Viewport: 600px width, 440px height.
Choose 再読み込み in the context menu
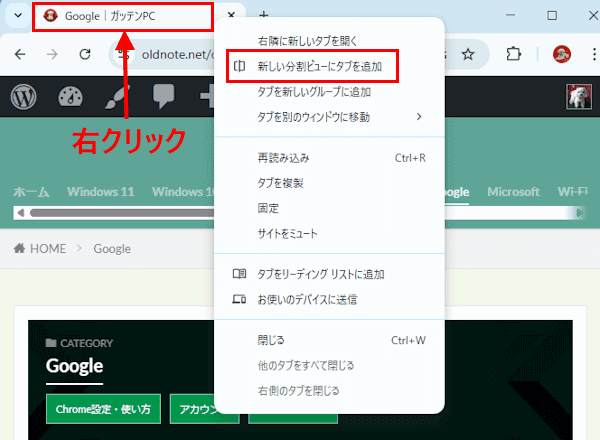[329, 158]
